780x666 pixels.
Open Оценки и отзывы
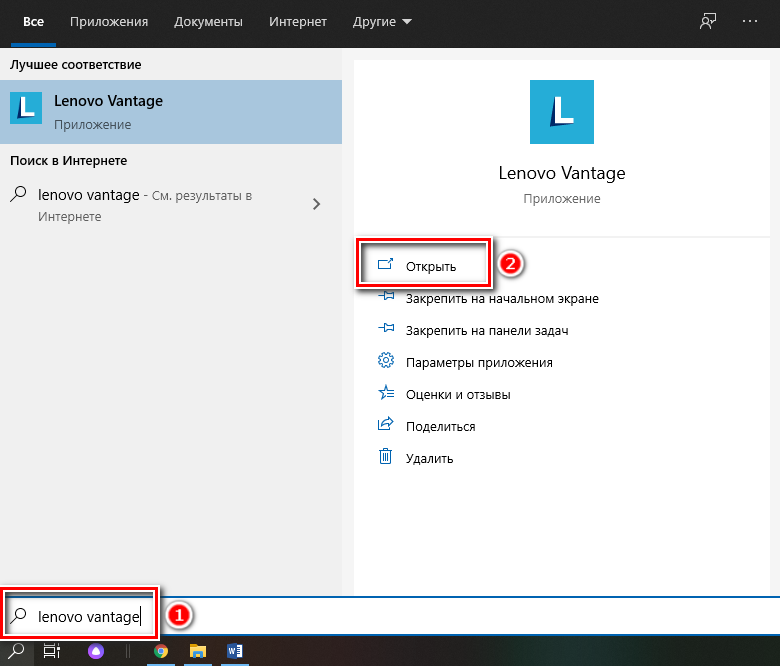coord(458,394)
